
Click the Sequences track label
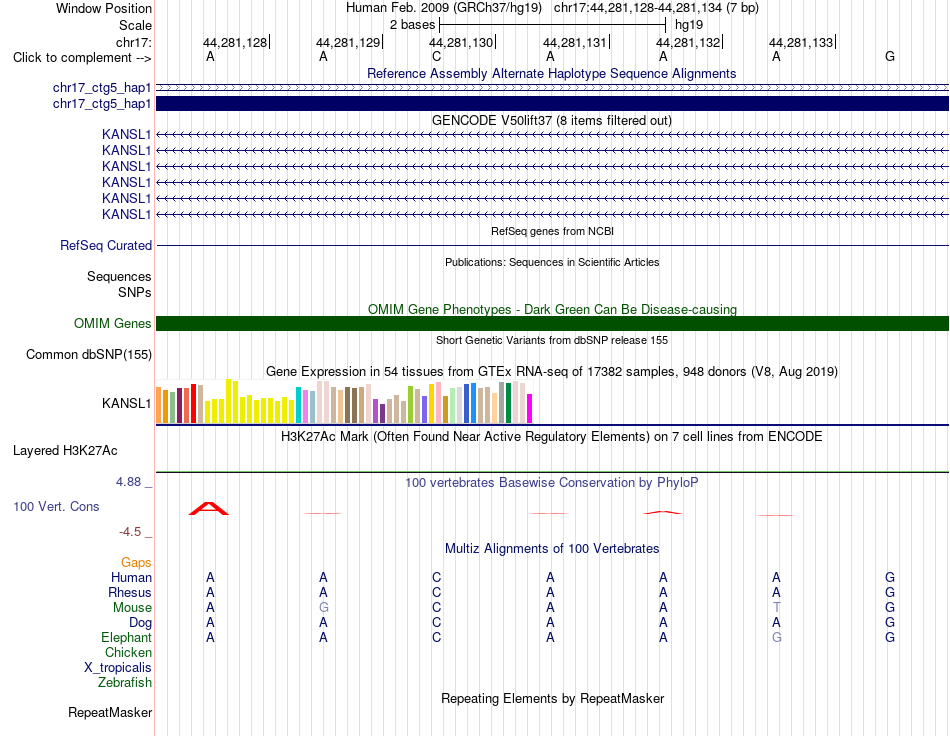[119, 276]
